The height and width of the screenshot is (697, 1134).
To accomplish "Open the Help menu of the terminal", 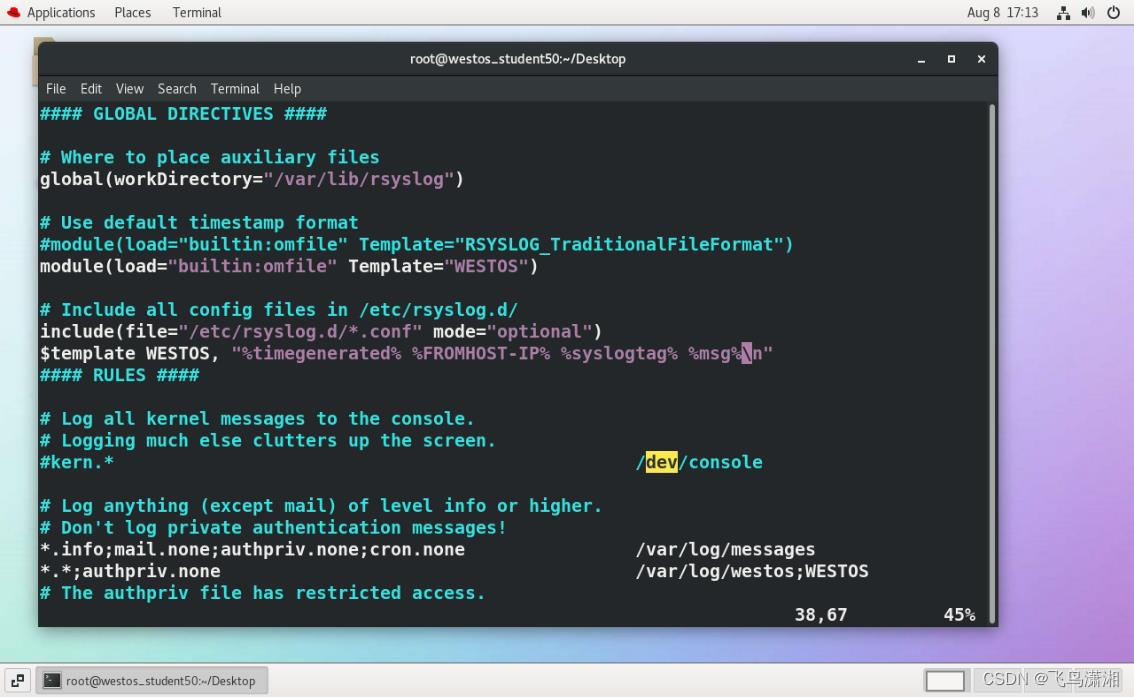I will 287,88.
